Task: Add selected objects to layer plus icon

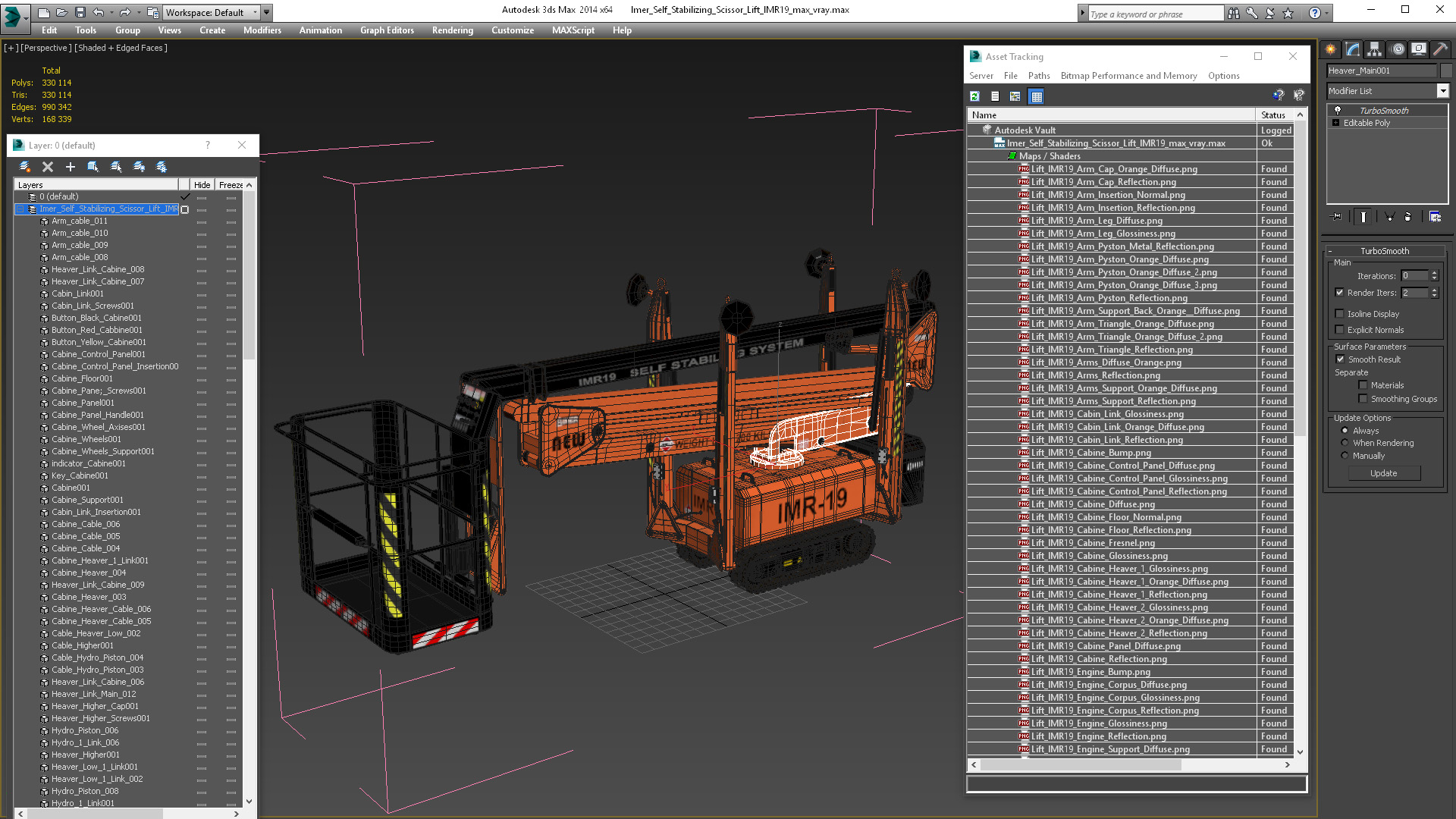Action: tap(71, 167)
